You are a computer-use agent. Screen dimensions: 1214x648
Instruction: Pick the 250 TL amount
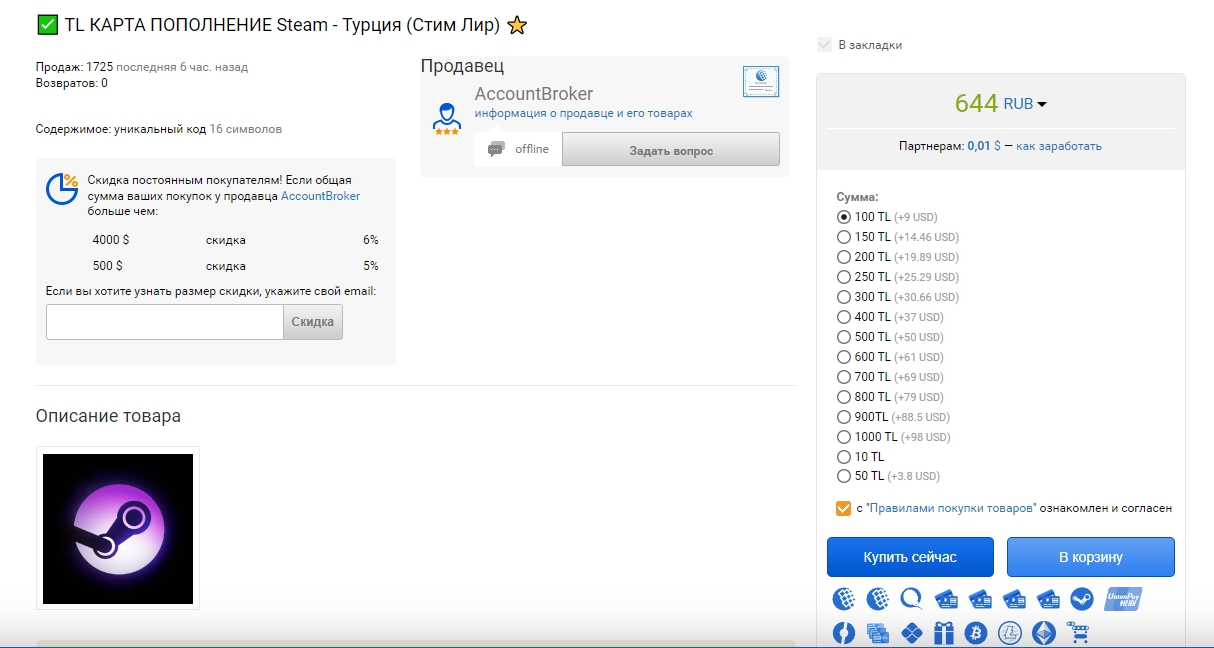844,277
